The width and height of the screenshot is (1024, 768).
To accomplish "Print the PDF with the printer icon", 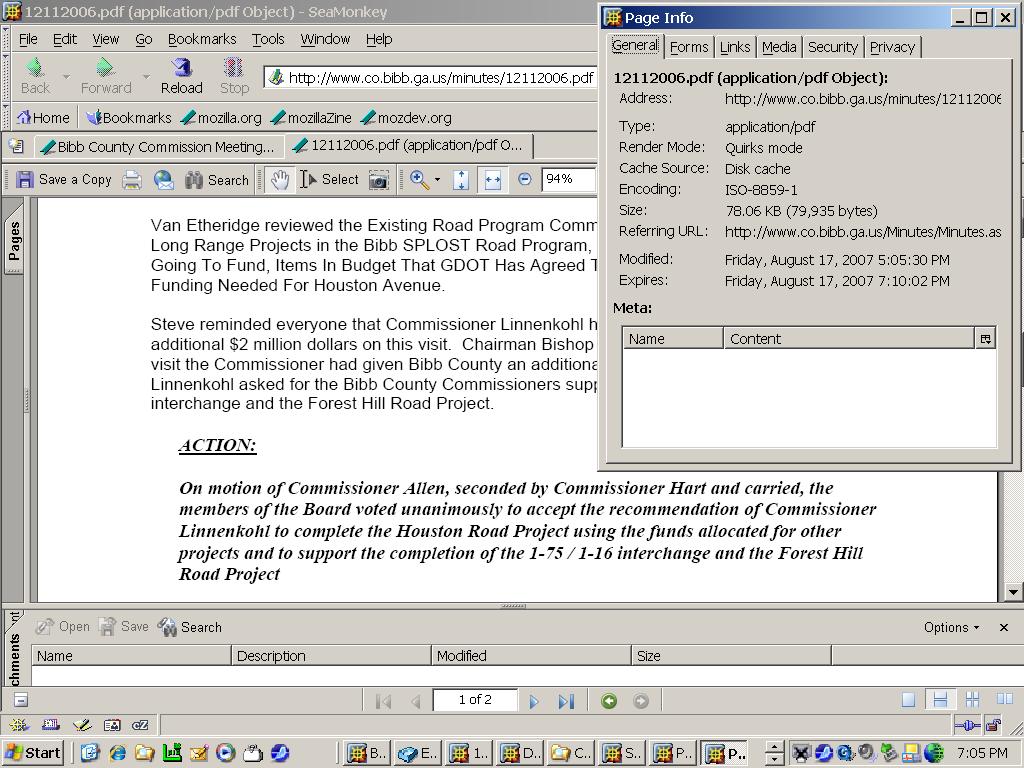I will [132, 180].
